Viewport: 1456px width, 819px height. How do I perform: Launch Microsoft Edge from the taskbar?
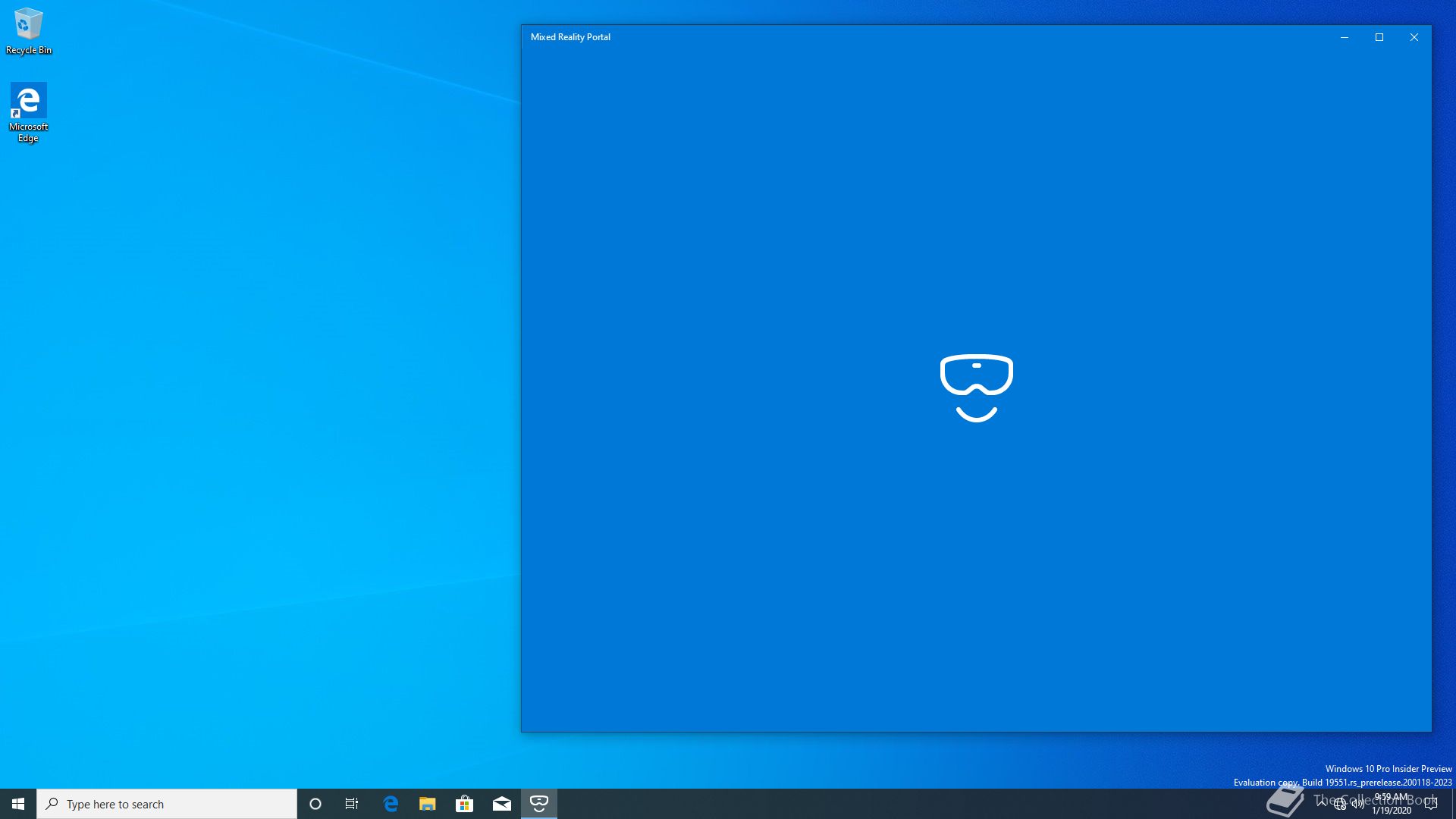[391, 804]
